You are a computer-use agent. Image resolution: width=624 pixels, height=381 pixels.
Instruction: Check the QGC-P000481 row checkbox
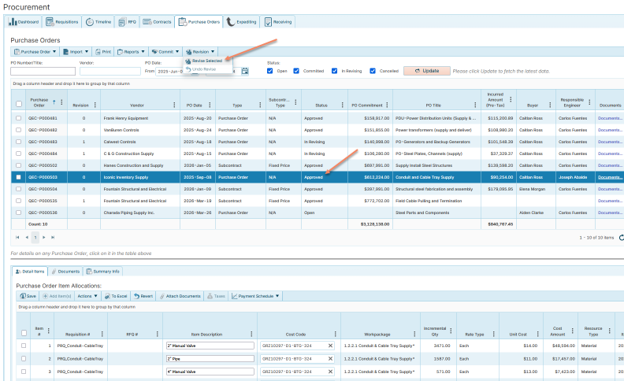(18, 118)
